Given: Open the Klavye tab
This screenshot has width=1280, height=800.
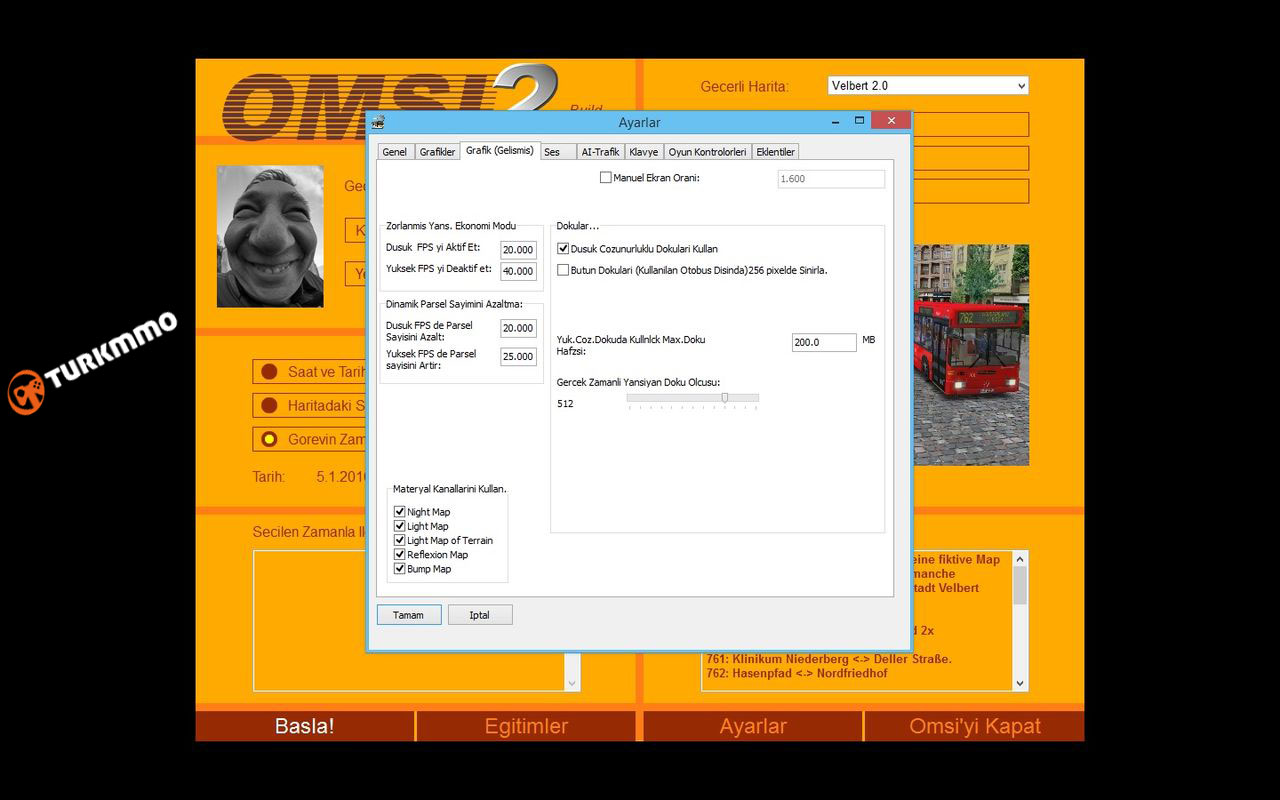Looking at the screenshot, I should pos(643,152).
